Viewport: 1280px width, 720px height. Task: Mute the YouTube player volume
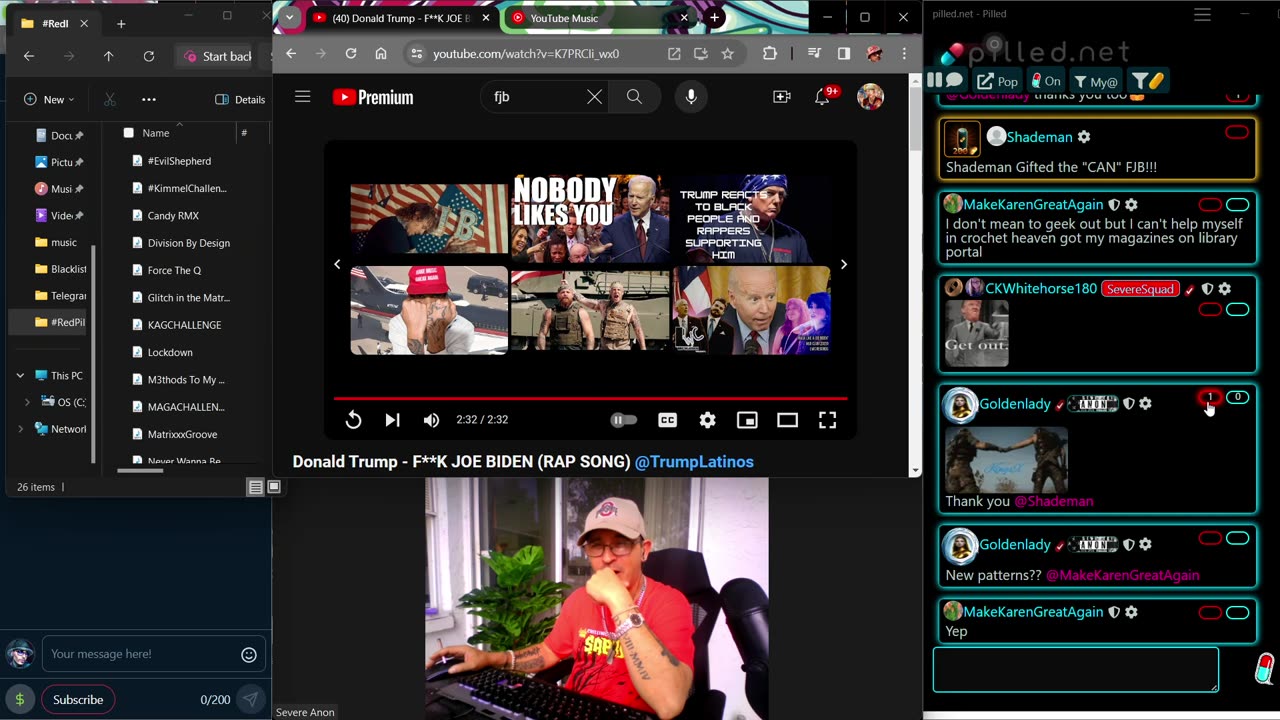coord(431,420)
